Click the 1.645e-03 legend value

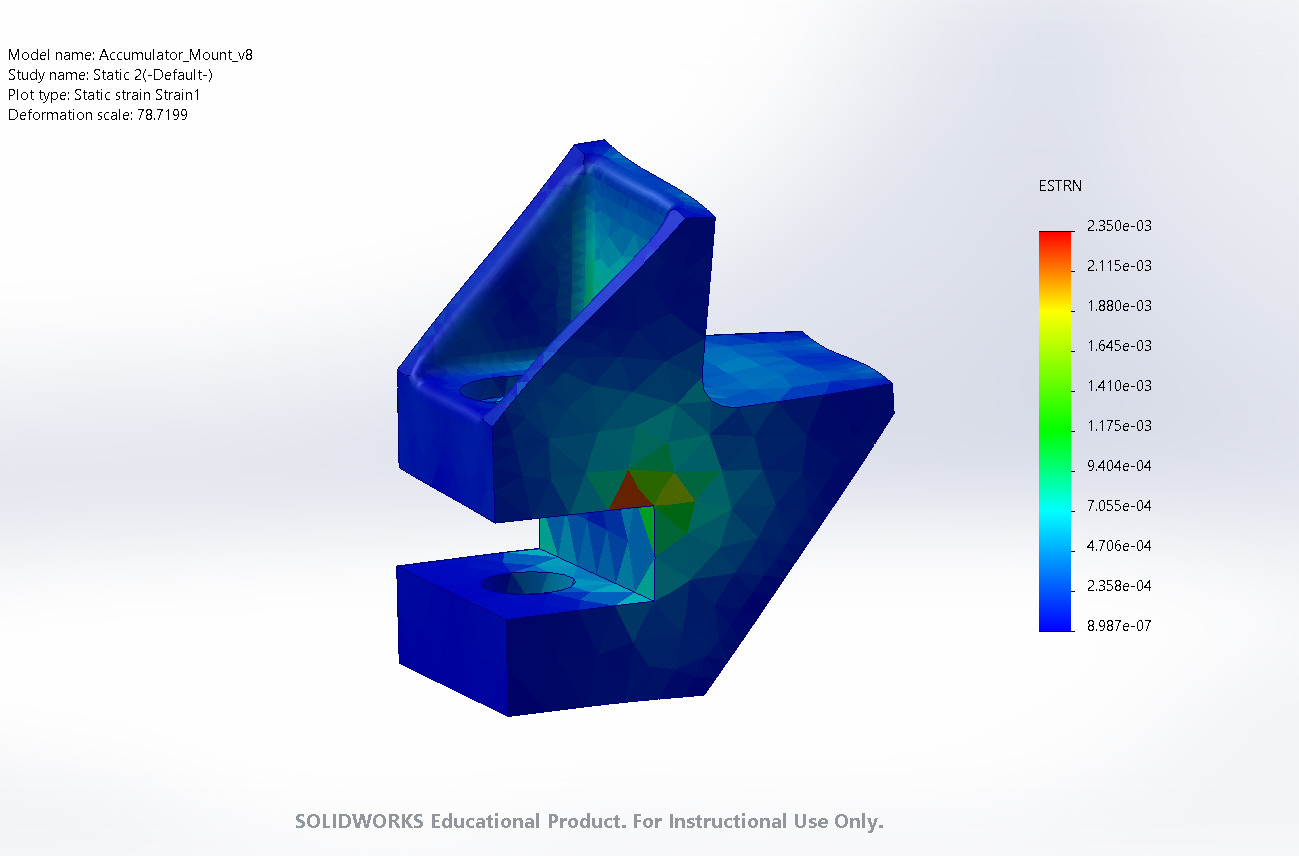(x=1119, y=346)
